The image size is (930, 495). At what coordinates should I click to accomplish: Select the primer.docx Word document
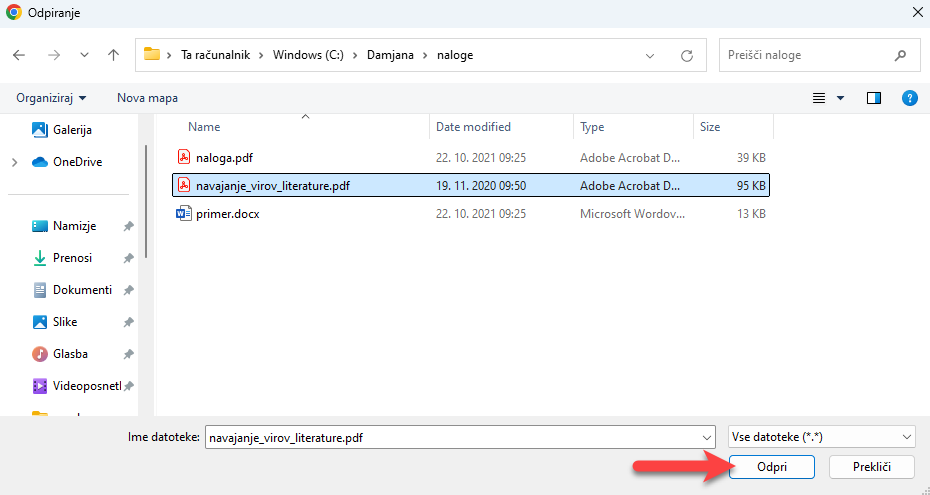227,214
